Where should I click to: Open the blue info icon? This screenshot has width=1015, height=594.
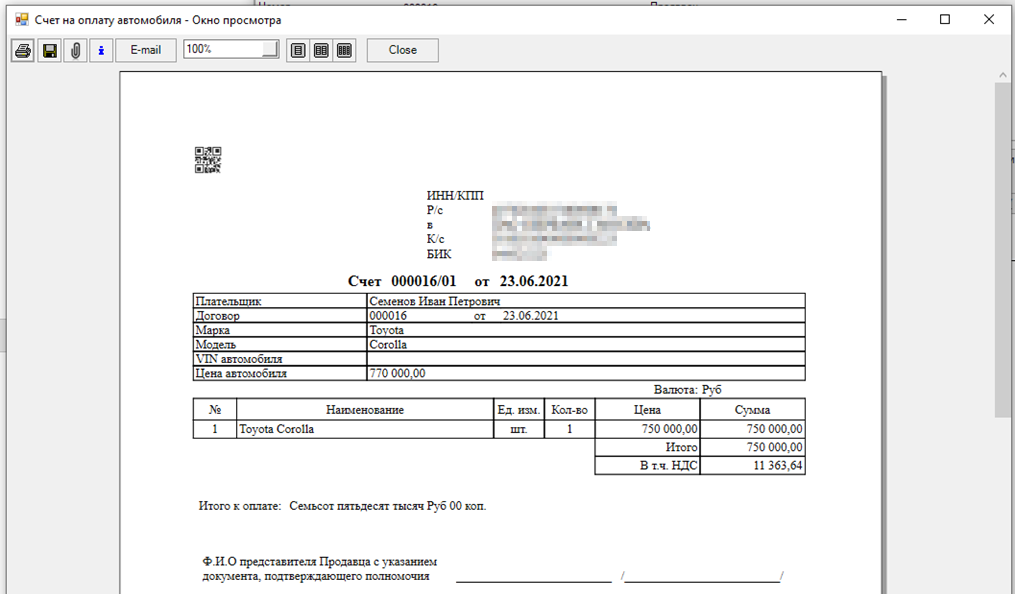(x=101, y=50)
